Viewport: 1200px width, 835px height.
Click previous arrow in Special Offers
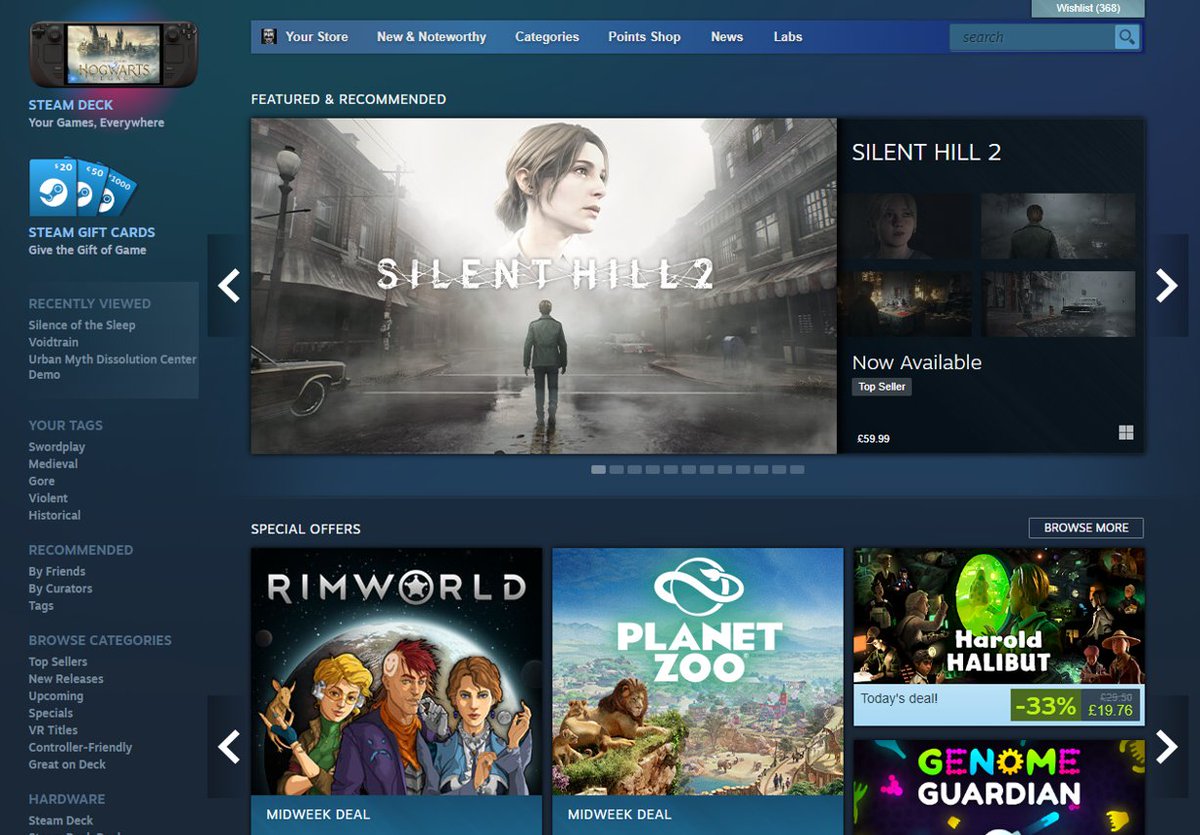(229, 747)
